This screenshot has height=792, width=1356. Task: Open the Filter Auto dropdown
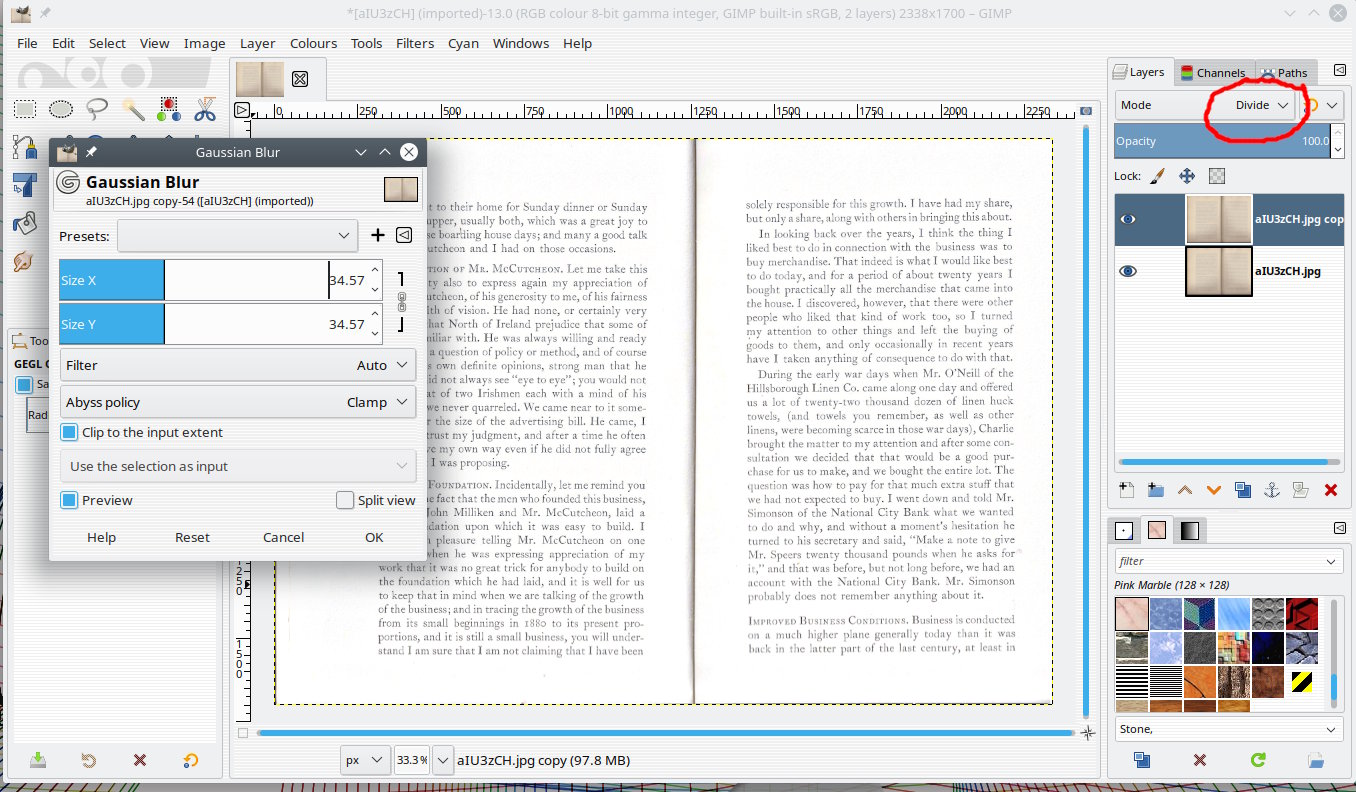coord(238,365)
